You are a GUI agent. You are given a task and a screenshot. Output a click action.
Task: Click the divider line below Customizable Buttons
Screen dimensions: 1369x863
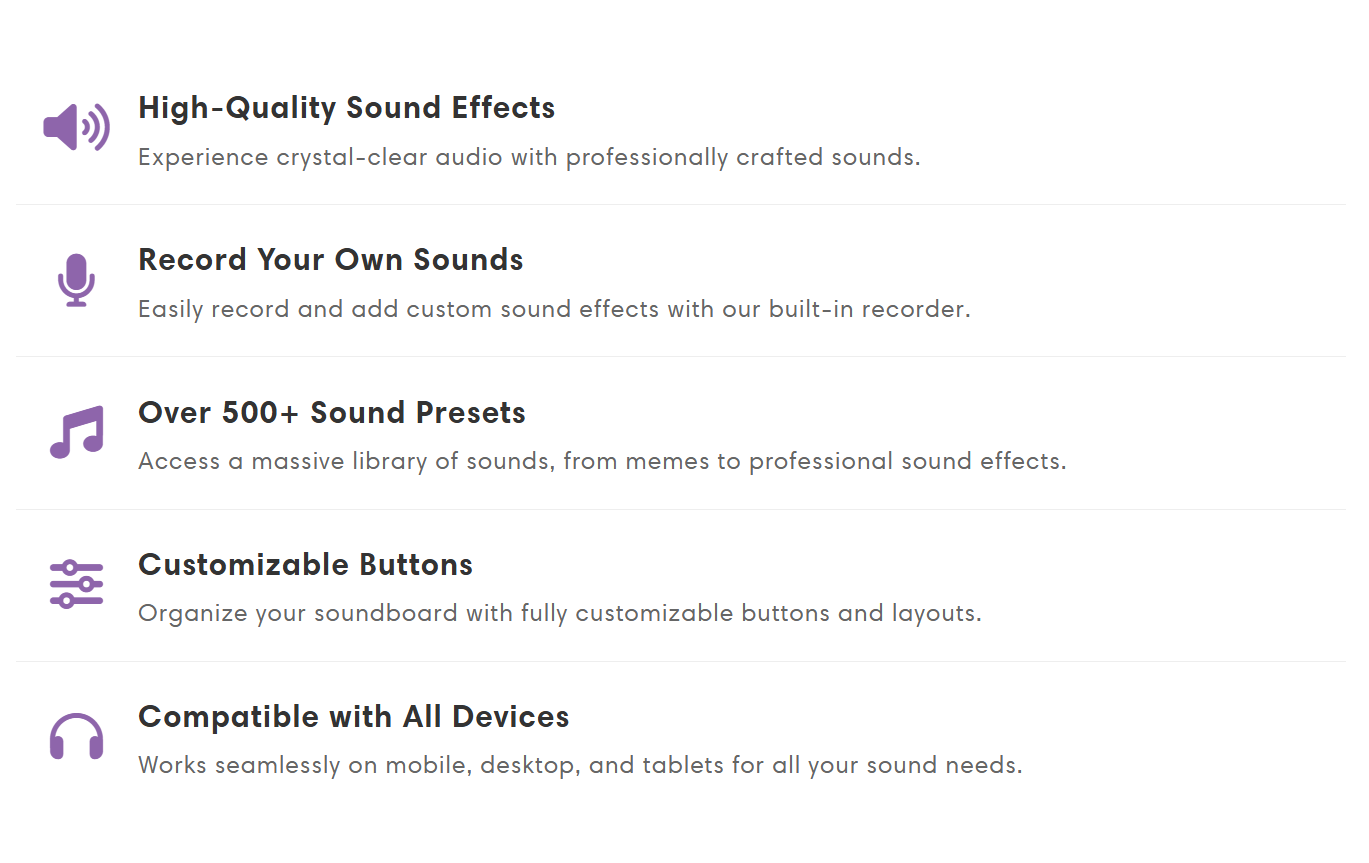coord(681,661)
